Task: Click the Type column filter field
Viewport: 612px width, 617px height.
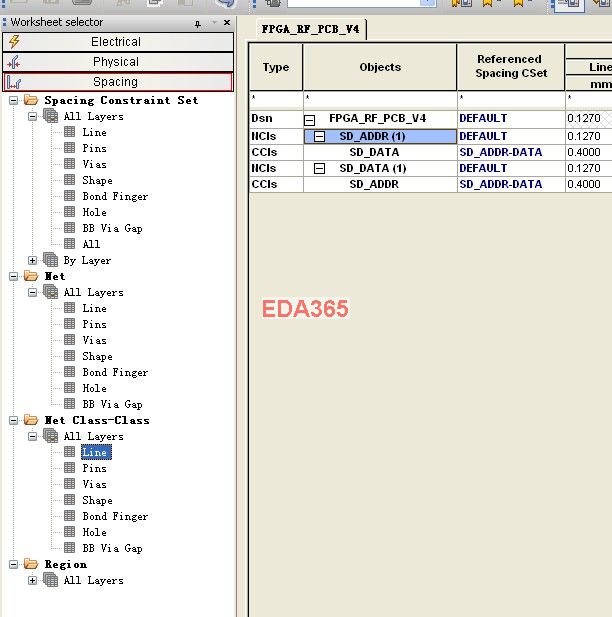Action: coord(276,100)
